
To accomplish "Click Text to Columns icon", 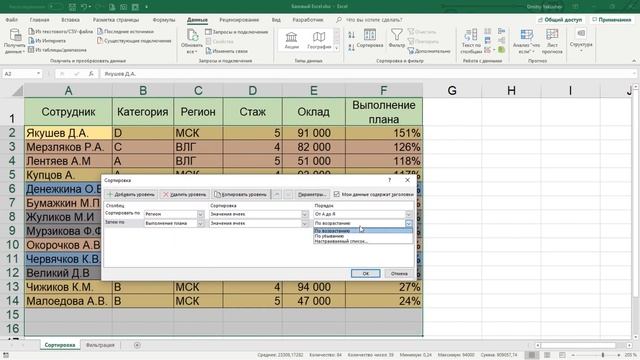I will pyautogui.click(x=471, y=35).
